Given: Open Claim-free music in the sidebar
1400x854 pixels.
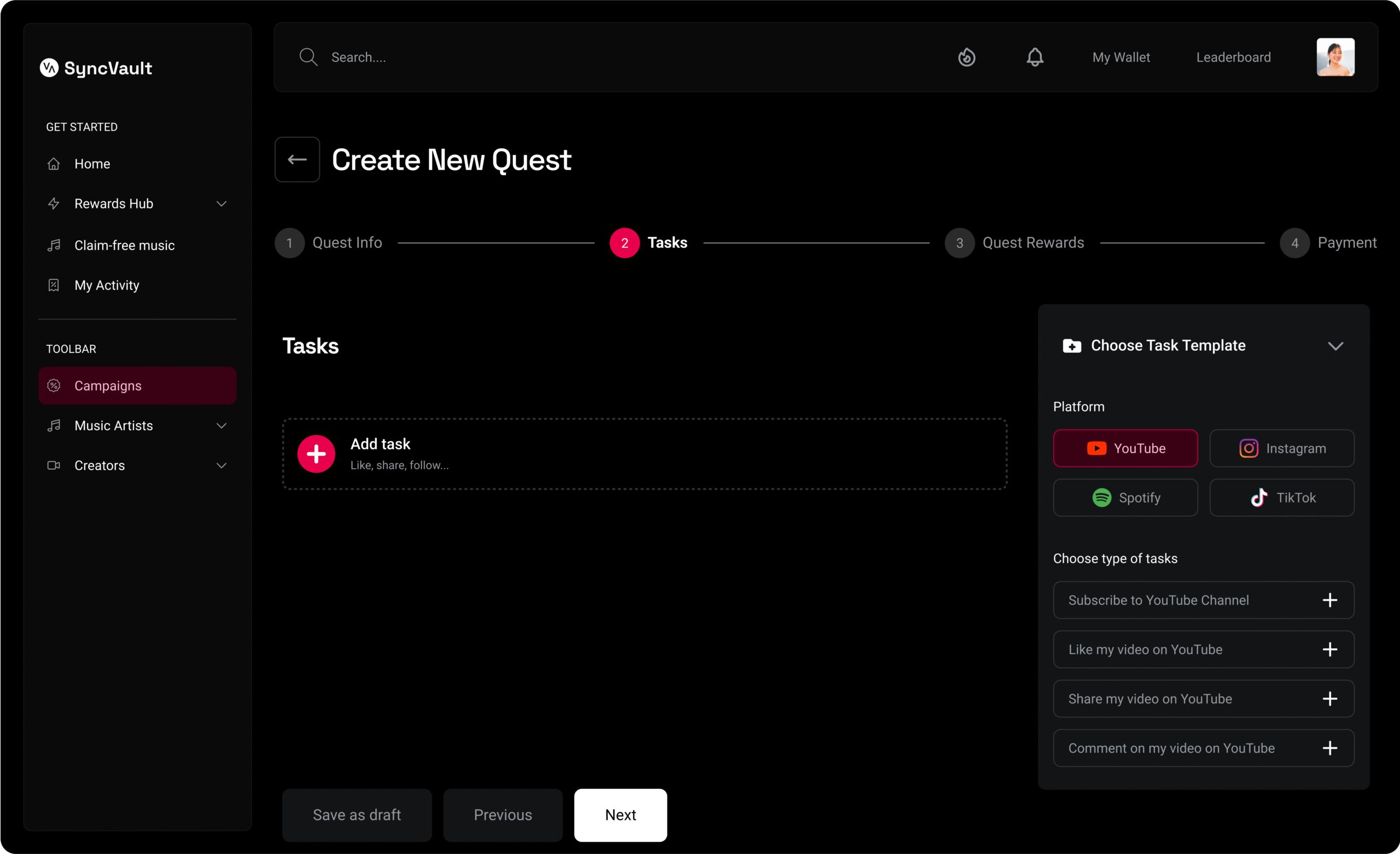Looking at the screenshot, I should (124, 245).
